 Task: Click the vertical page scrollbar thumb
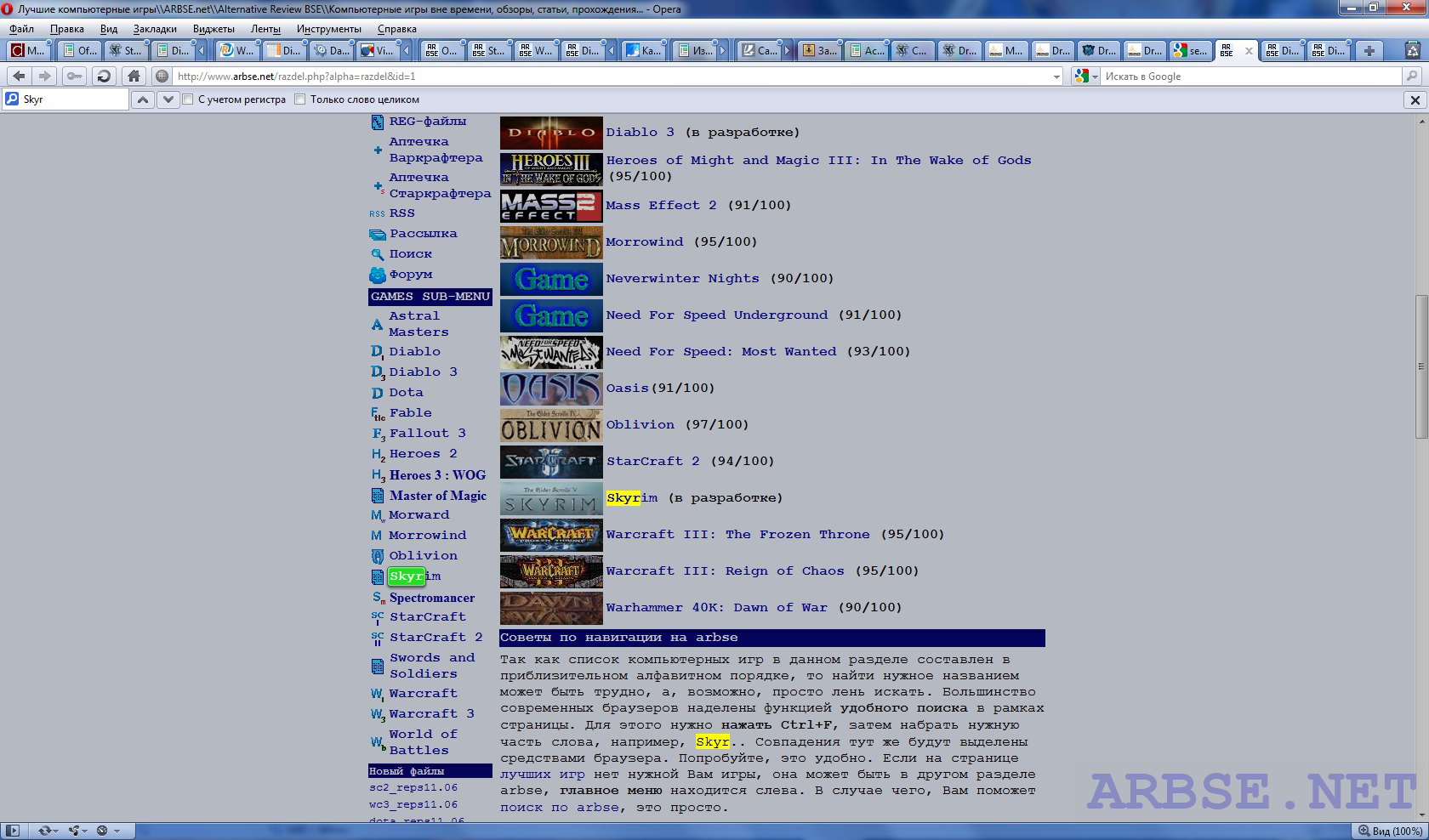click(x=1420, y=366)
